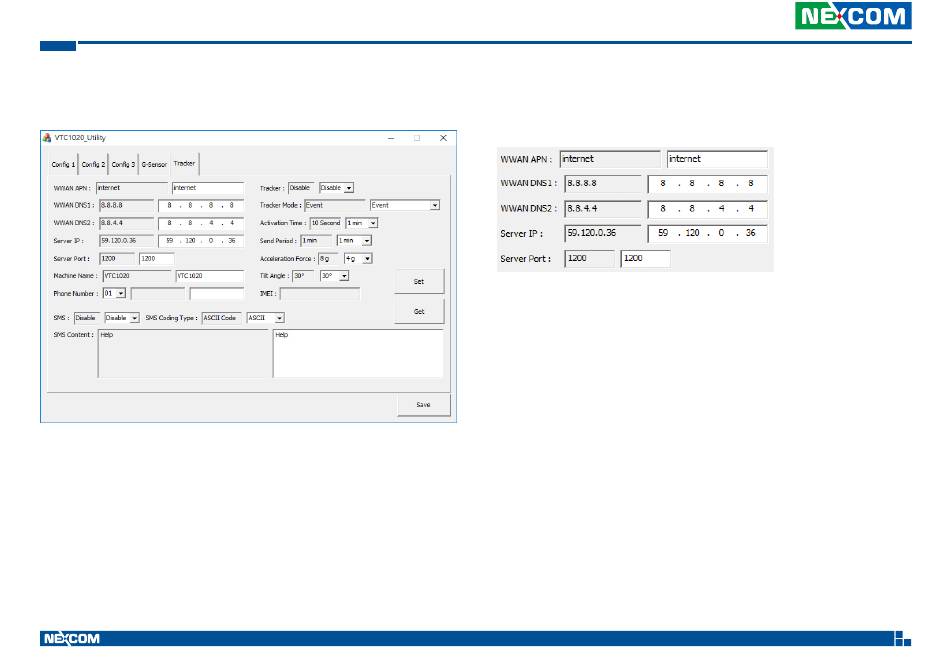Image resolution: width=950 pixels, height=664 pixels.
Task: Click the VTC1020_Utility title bar app icon
Action: click(x=47, y=138)
